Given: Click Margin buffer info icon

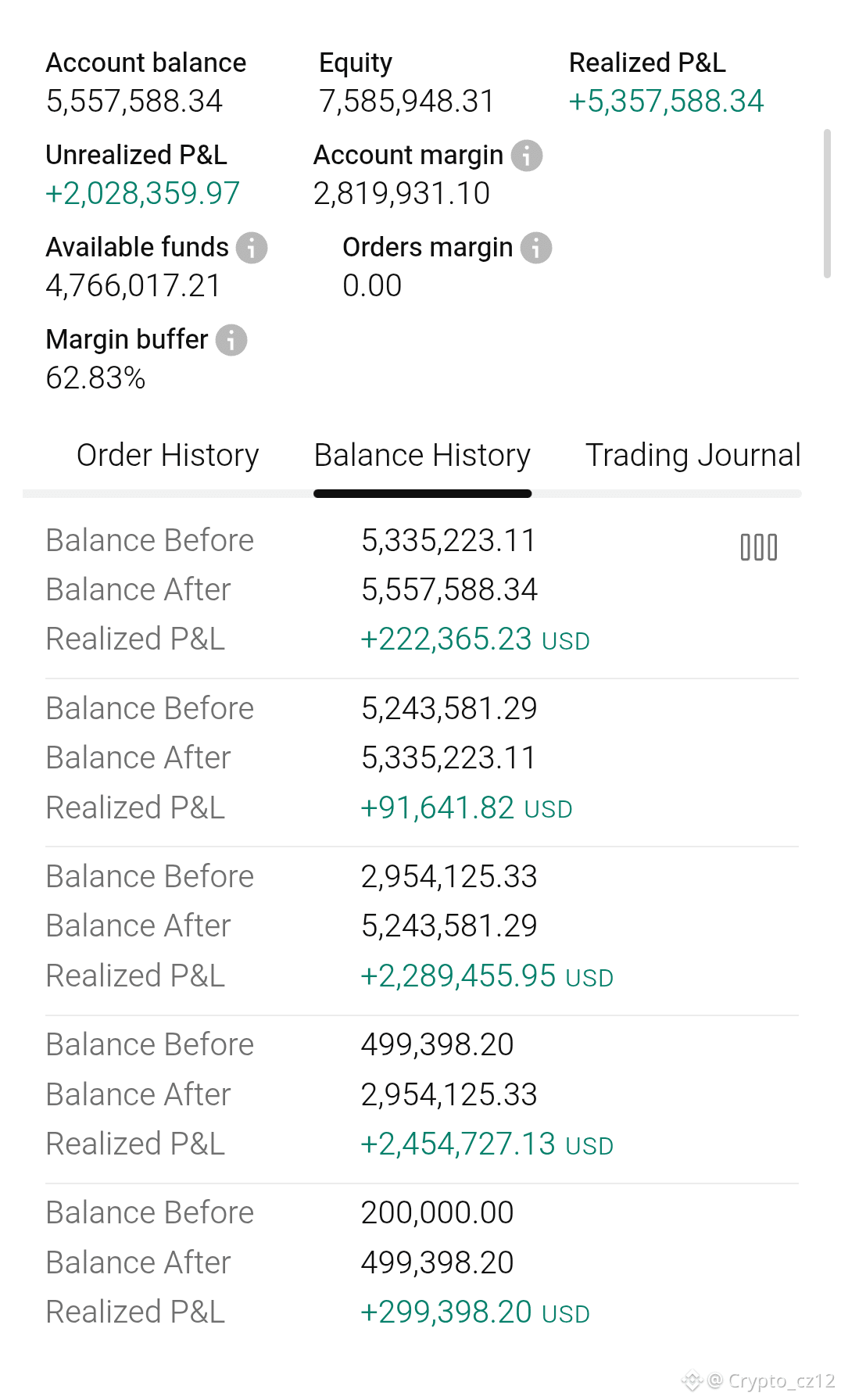Looking at the screenshot, I should (x=231, y=340).
